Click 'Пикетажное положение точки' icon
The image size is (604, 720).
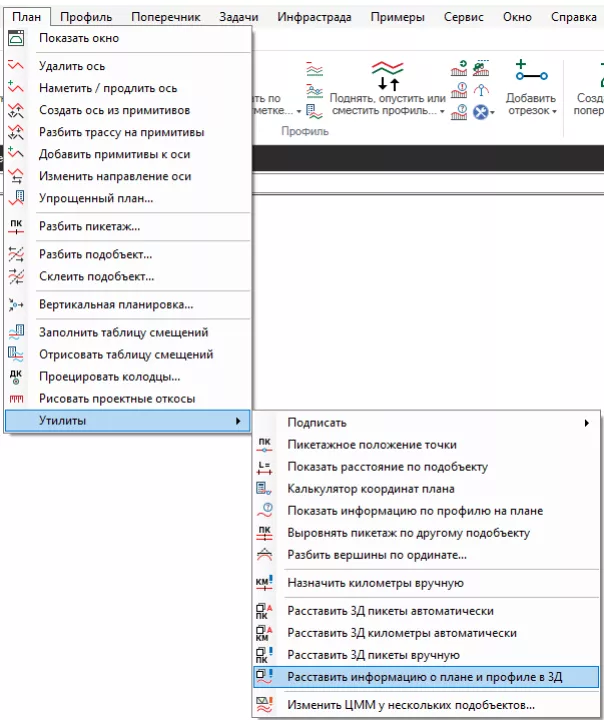tap(264, 445)
